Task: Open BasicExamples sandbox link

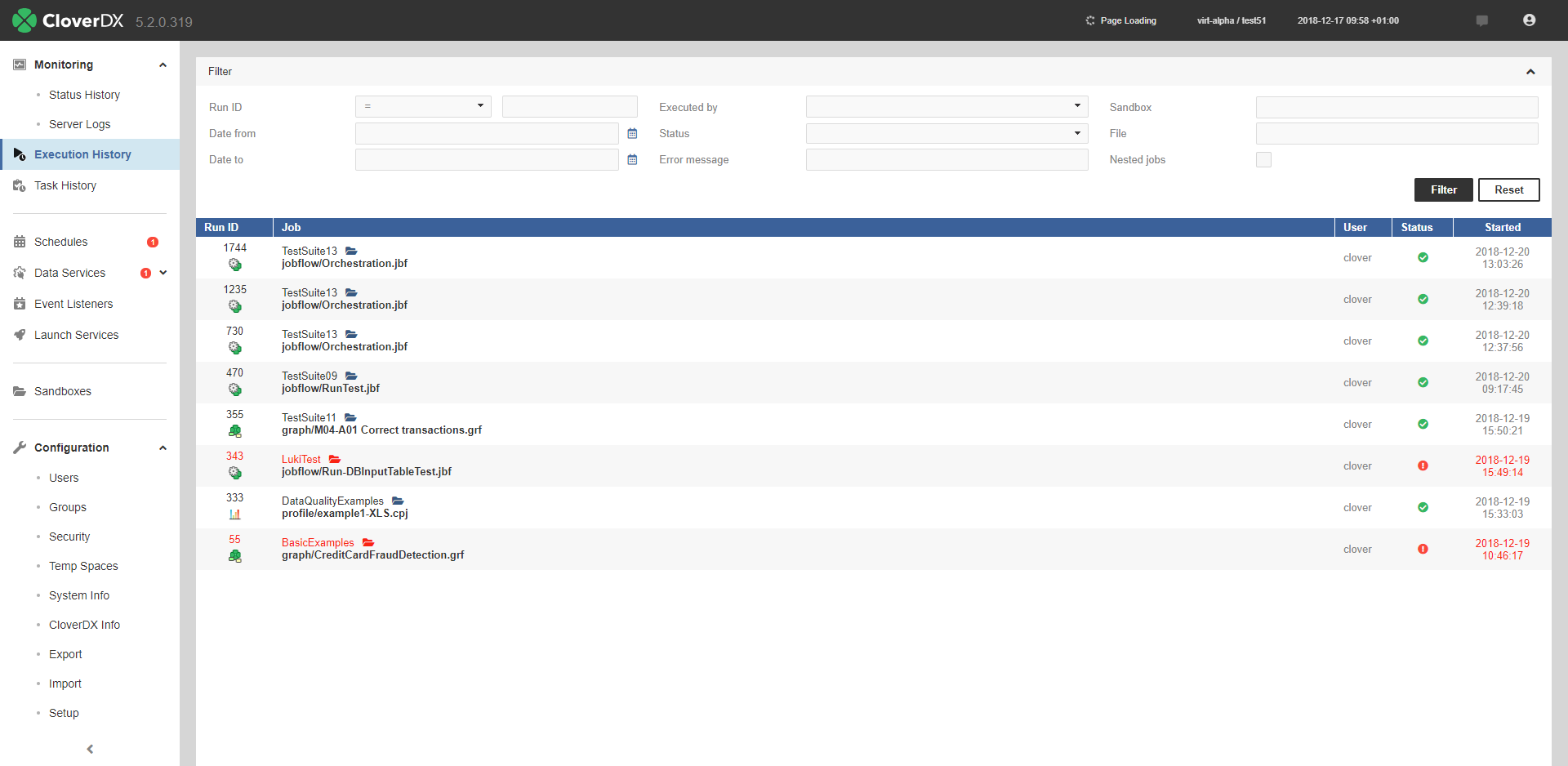Action: [x=318, y=542]
